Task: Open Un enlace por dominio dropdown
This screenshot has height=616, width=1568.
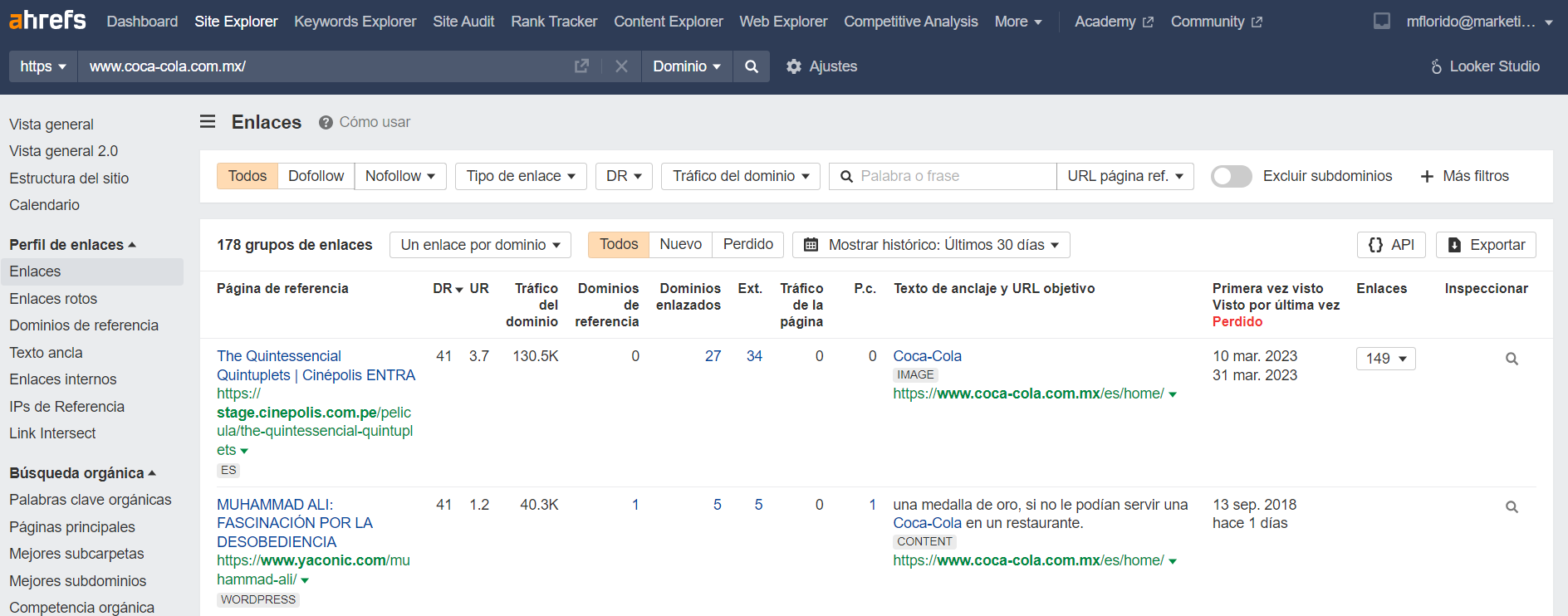Action: tap(480, 245)
